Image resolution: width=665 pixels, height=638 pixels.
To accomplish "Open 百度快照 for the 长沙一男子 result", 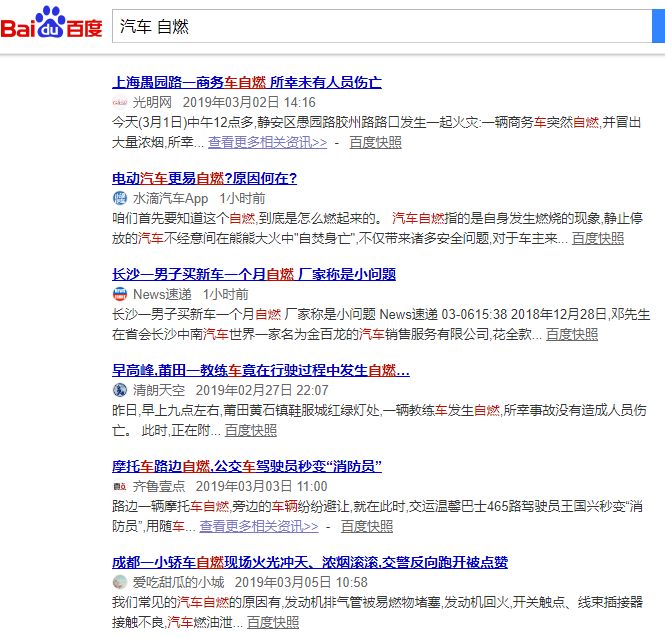I will [x=572, y=334].
